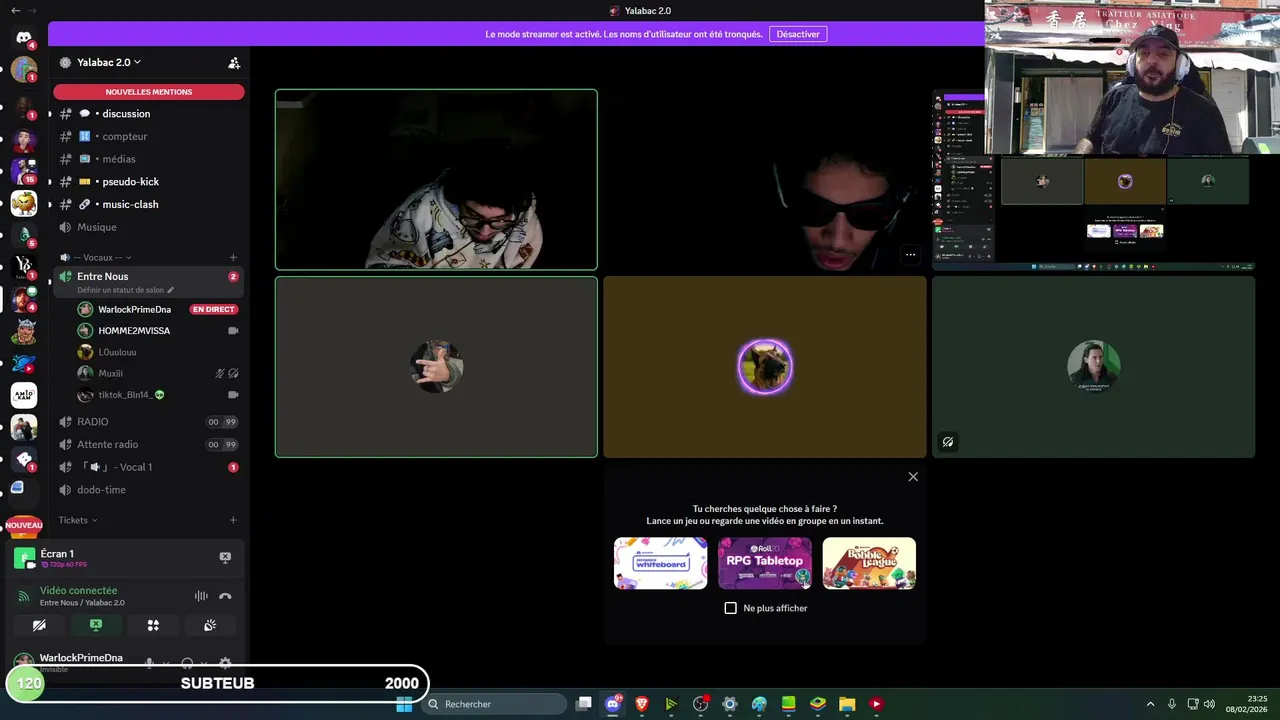Open user settings gear icon
The width and height of the screenshot is (1280, 720).
pyautogui.click(x=225, y=663)
